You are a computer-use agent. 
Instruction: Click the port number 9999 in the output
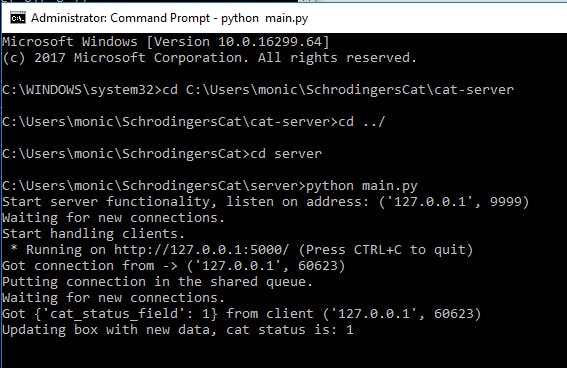coord(506,202)
